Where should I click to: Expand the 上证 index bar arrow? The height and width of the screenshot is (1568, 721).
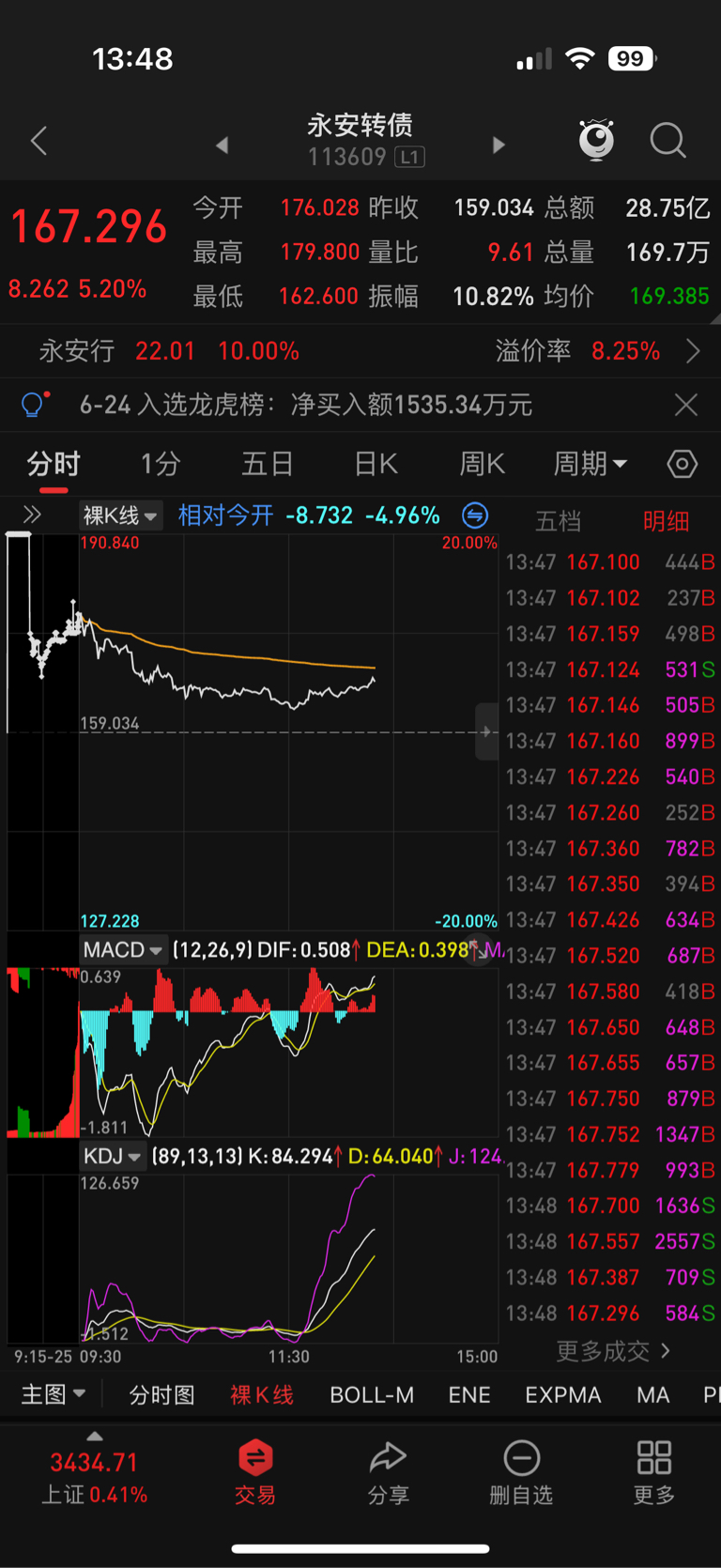pyautogui.click(x=94, y=1436)
